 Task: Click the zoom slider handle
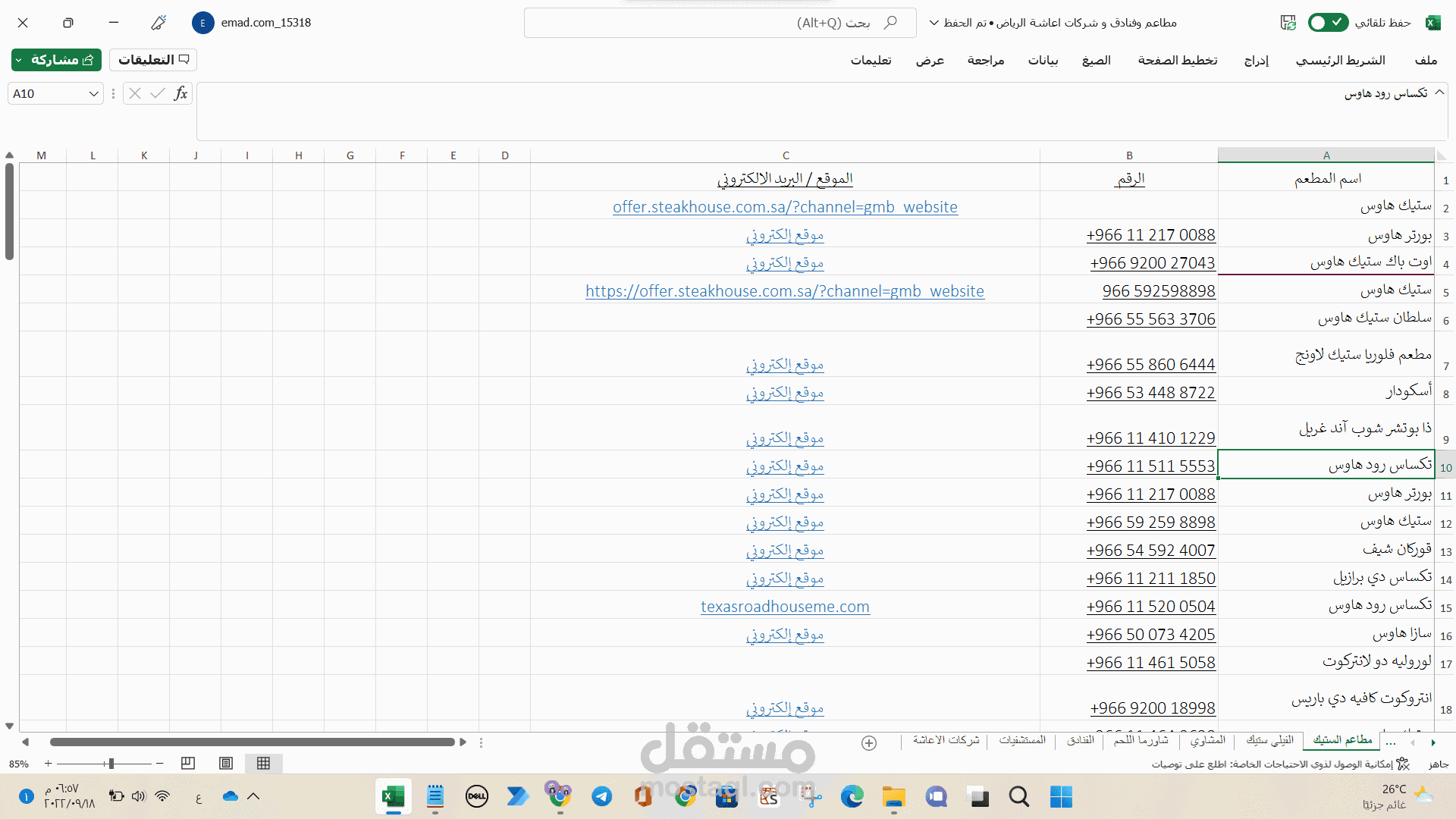[111, 764]
